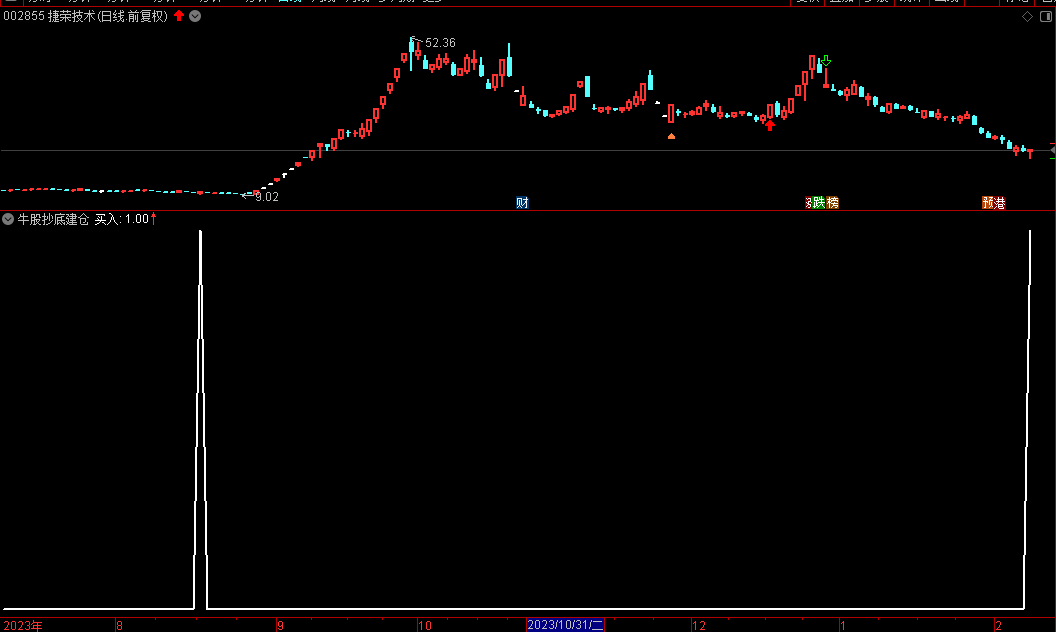Open the 预 event marker
Image resolution: width=1056 pixels, height=632 pixels.
pyautogui.click(x=988, y=203)
